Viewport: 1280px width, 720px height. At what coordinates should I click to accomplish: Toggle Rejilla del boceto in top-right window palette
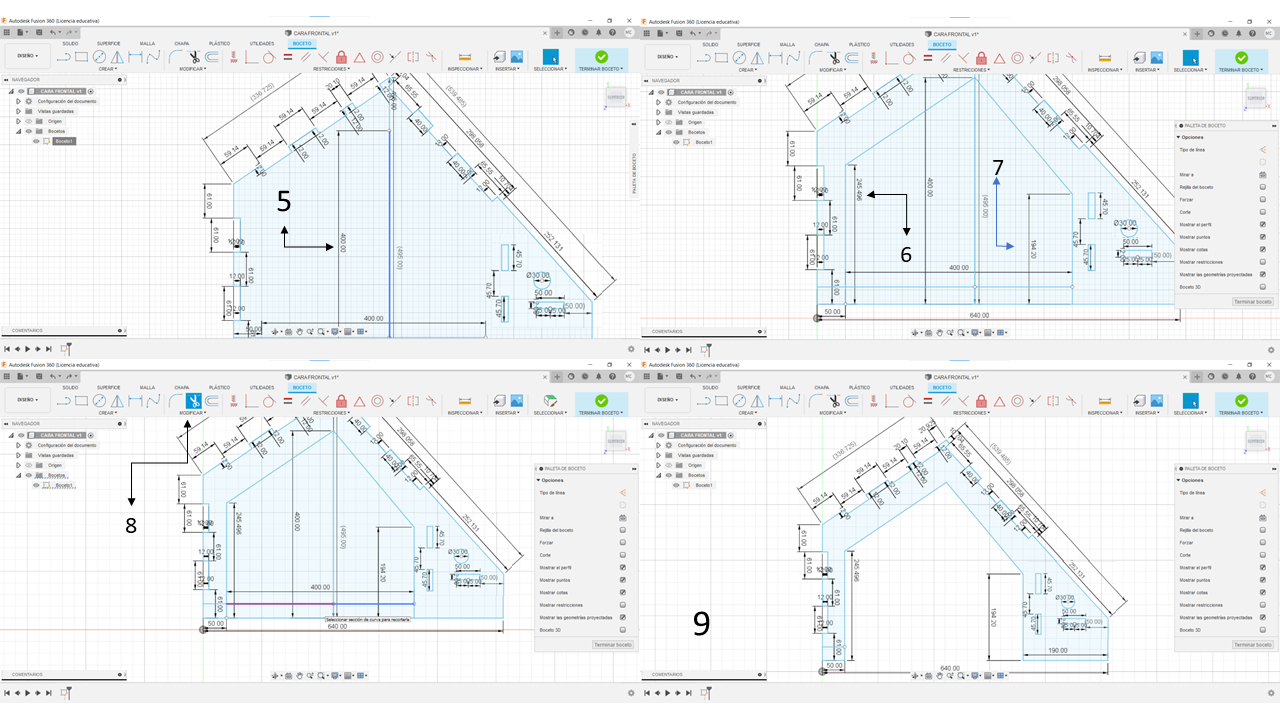[1263, 187]
